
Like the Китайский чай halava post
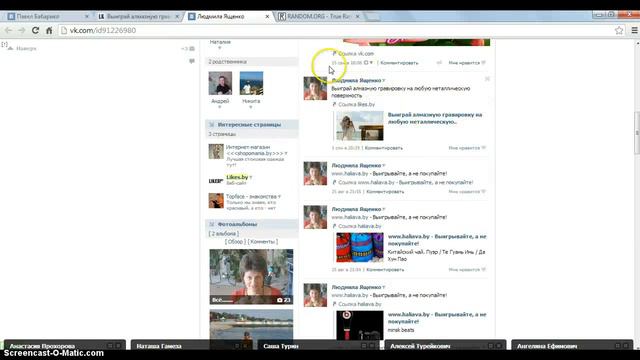(467, 270)
